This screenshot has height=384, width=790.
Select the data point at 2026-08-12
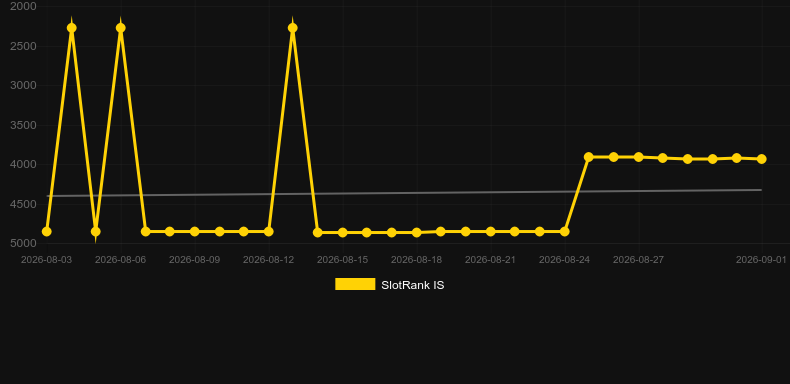269,231
